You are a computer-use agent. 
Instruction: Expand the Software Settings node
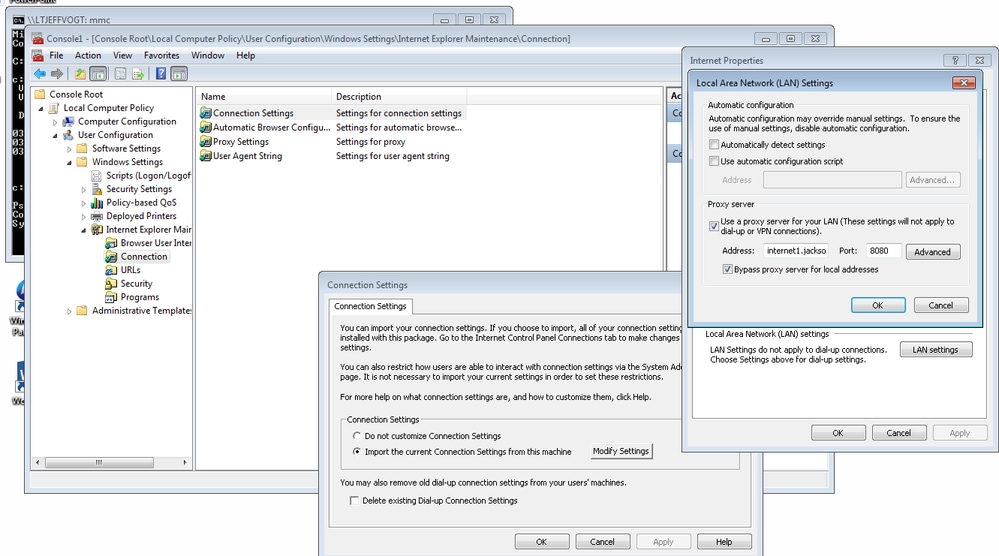[69, 149]
